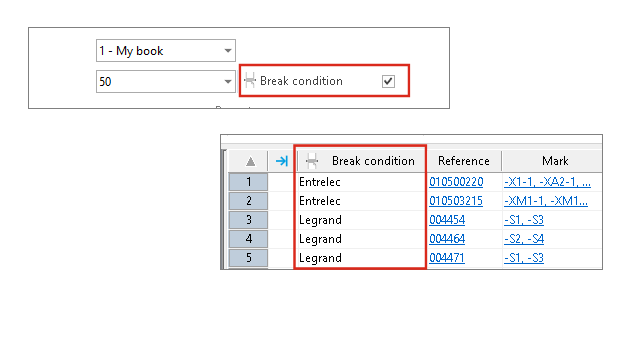Click the sort triangle column header
The height and width of the screenshot is (360, 640).
pos(250,162)
